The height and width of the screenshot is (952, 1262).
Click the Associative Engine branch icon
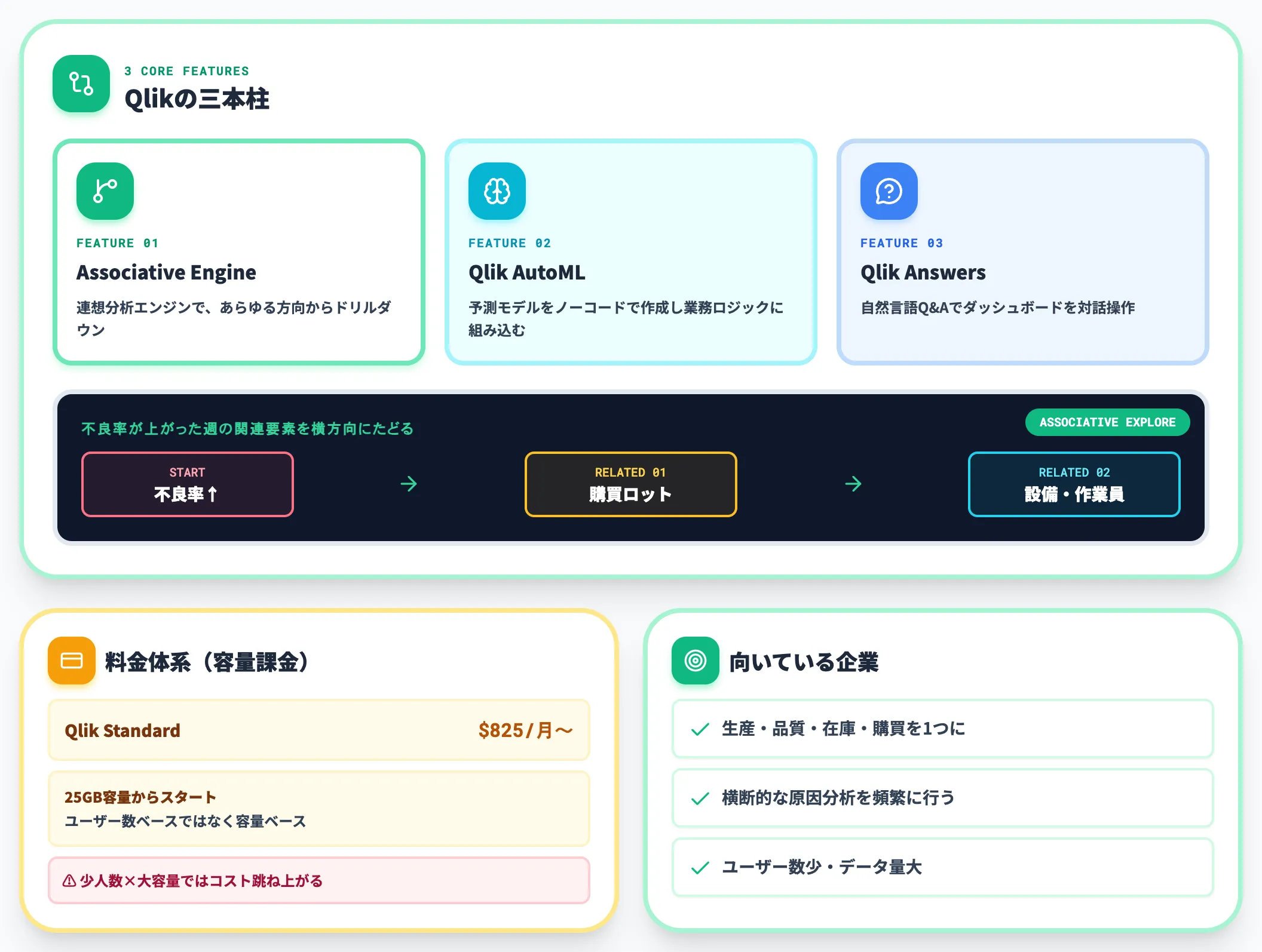[105, 191]
